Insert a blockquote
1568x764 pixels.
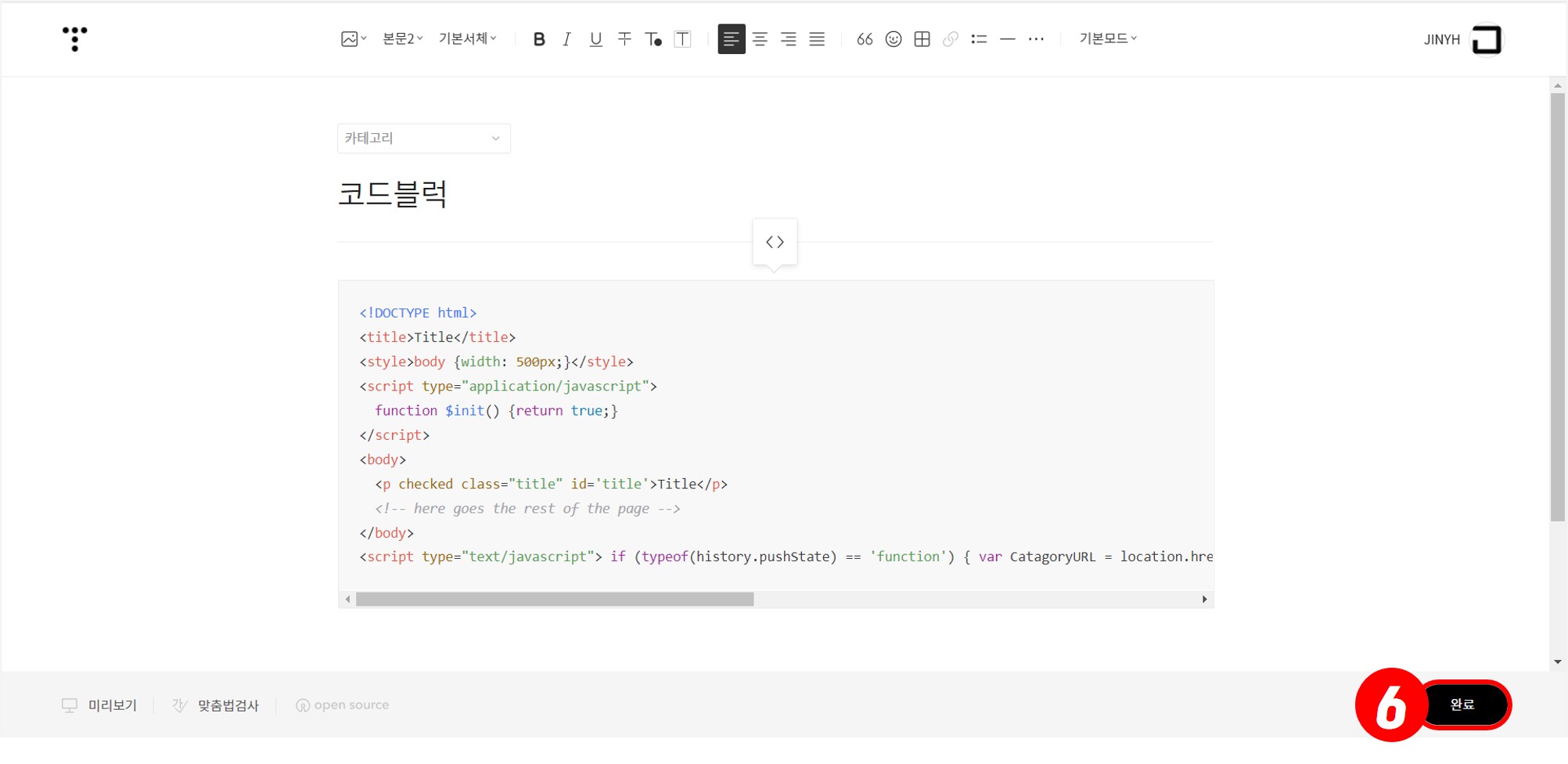pos(865,39)
